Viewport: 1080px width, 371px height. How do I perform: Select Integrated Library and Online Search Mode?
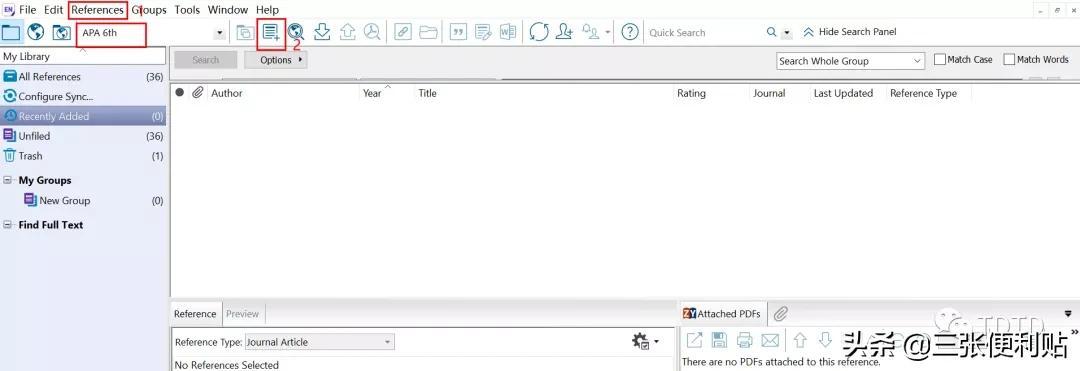click(61, 32)
